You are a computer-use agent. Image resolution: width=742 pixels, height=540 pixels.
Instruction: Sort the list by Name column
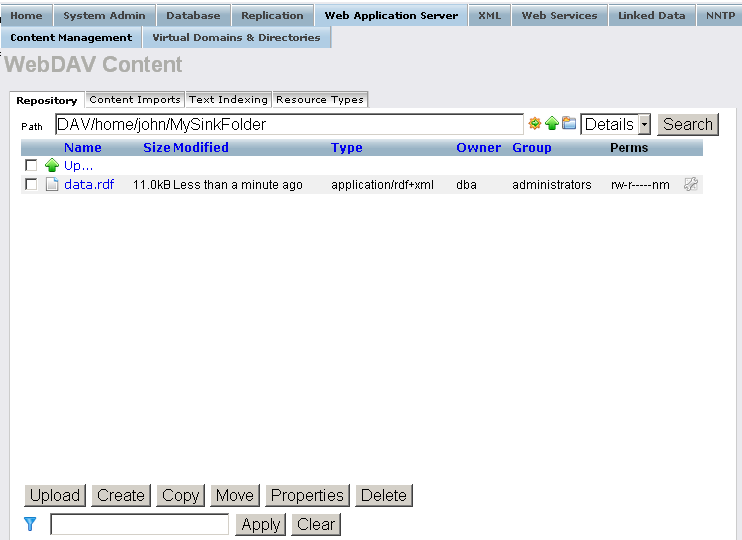[x=83, y=148]
